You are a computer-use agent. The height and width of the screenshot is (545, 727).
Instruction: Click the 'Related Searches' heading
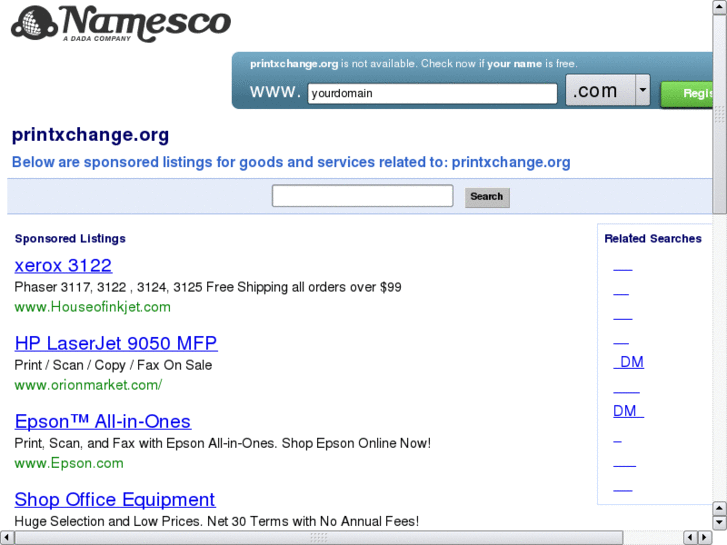(x=653, y=238)
